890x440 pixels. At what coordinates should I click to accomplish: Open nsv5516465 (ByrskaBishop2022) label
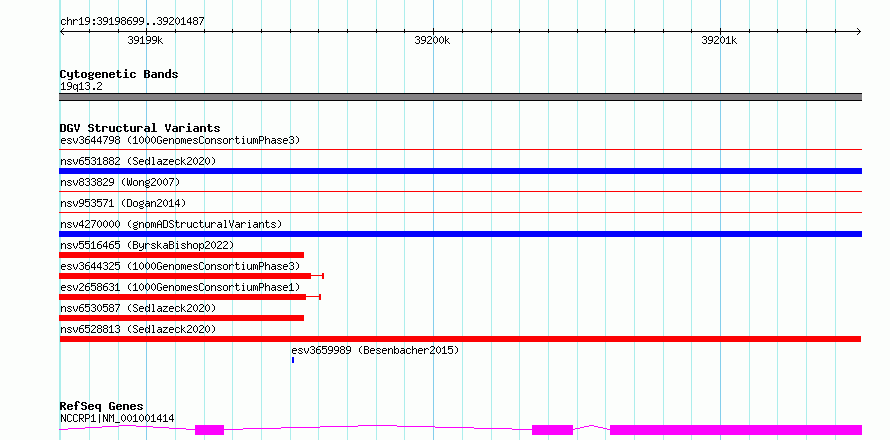tap(147, 245)
